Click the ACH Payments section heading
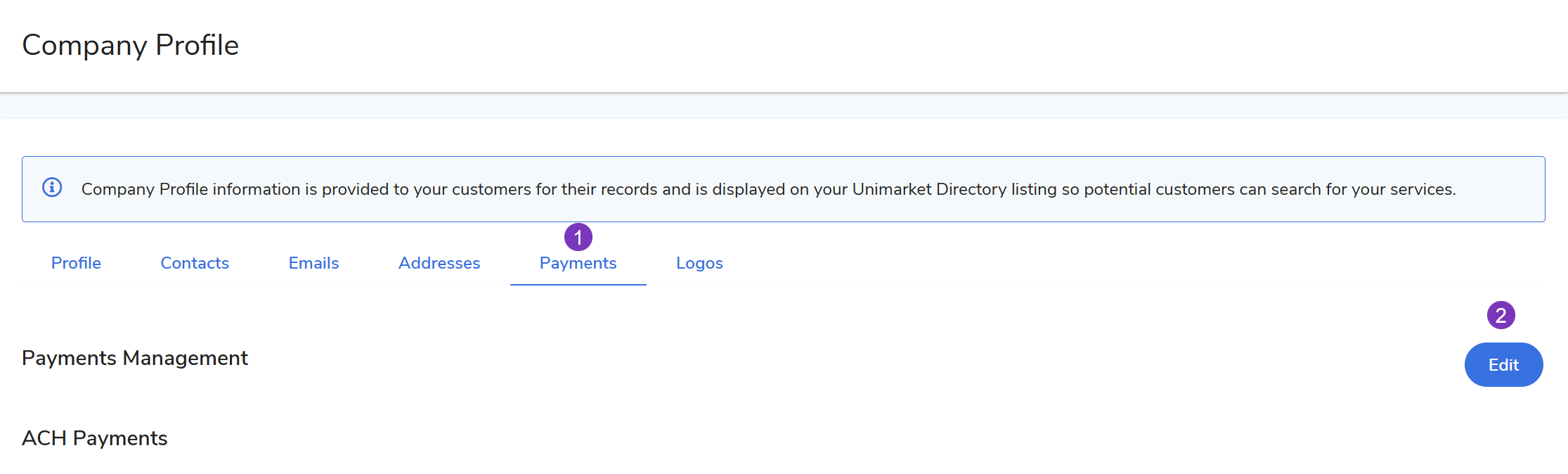The image size is (1568, 474). [95, 438]
